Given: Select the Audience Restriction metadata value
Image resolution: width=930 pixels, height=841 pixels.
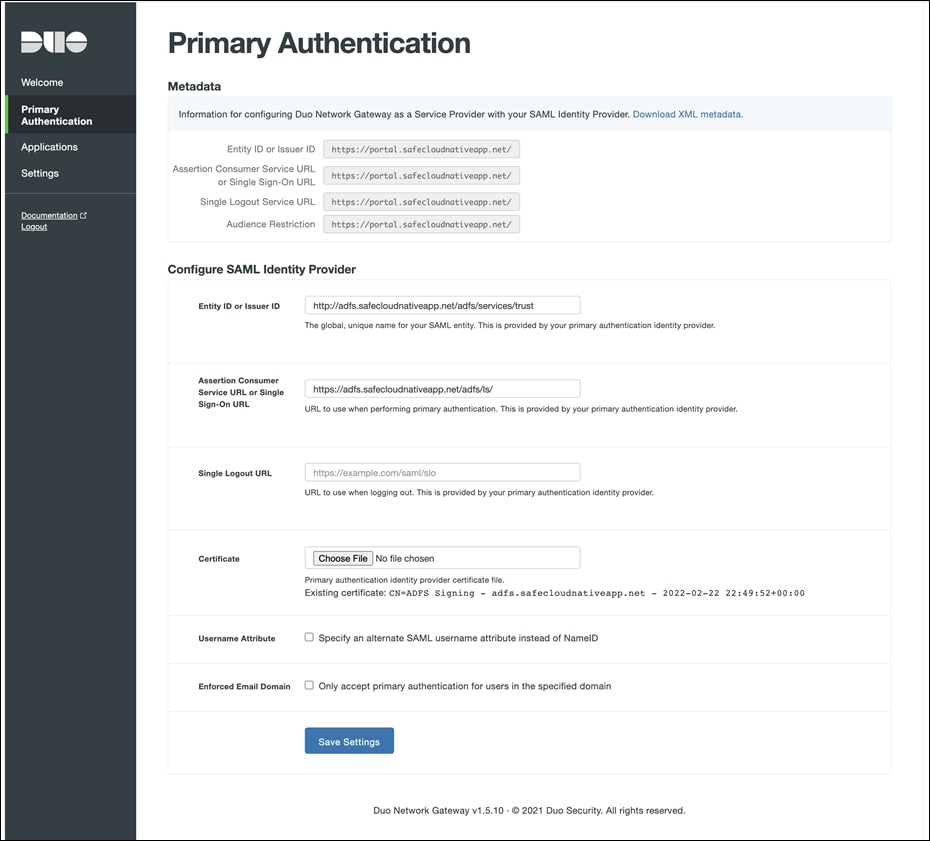Looking at the screenshot, I should [421, 224].
